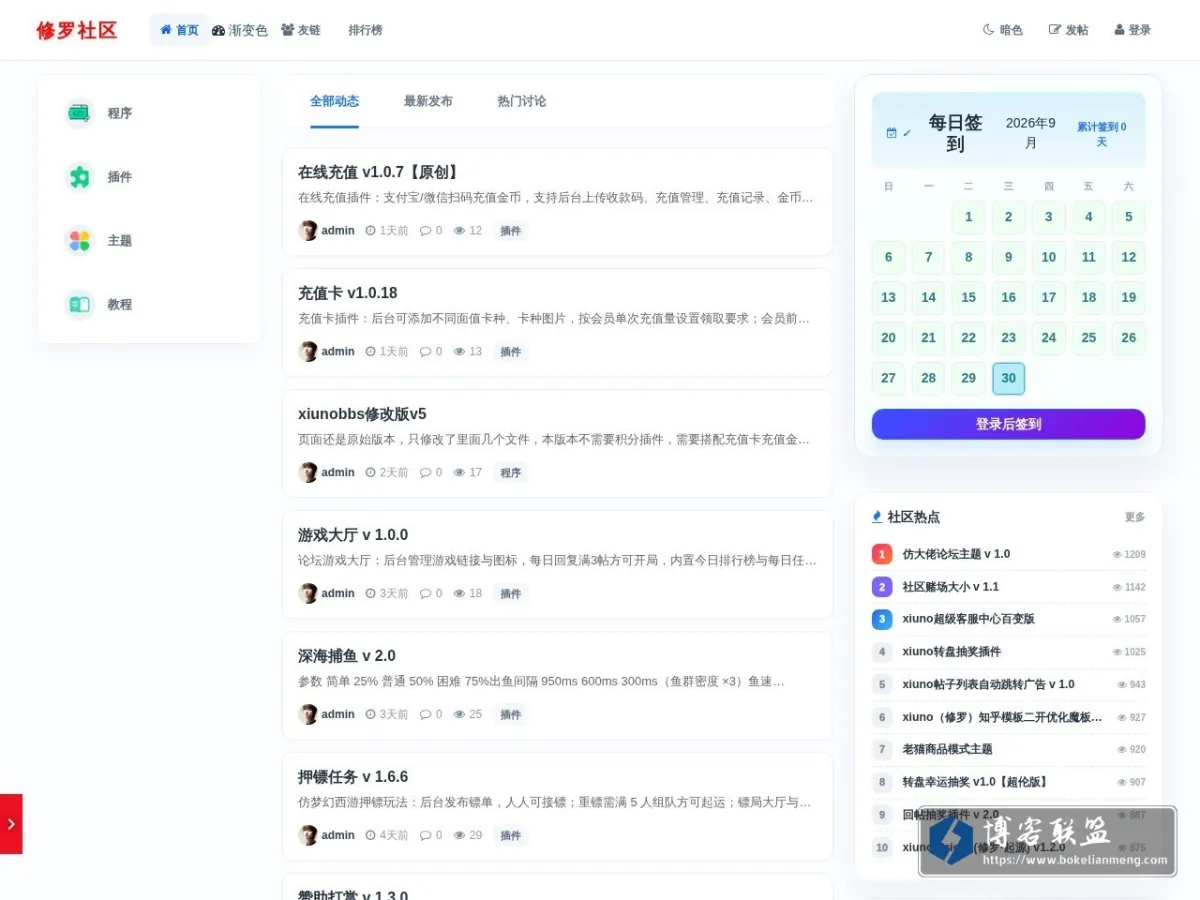Open post xiunobbs修改版v5
Screen dimensions: 1200x900
pyautogui.click(x=362, y=414)
